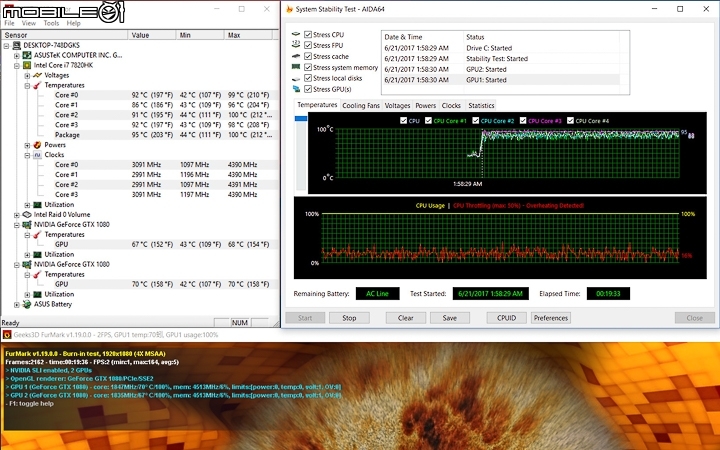The height and width of the screenshot is (450, 720).
Task: Click the computer icon beside DESKTOP-748DGKS
Action: (x=17, y=45)
